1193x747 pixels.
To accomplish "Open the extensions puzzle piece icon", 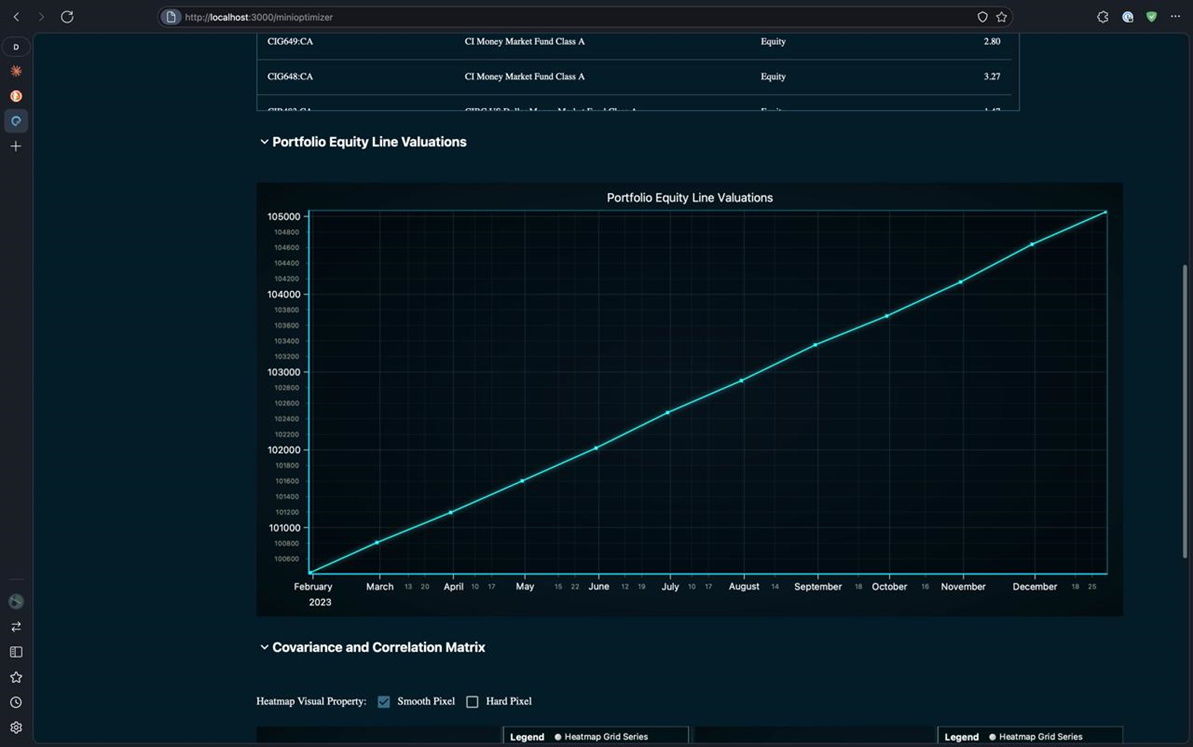I will pos(1102,17).
